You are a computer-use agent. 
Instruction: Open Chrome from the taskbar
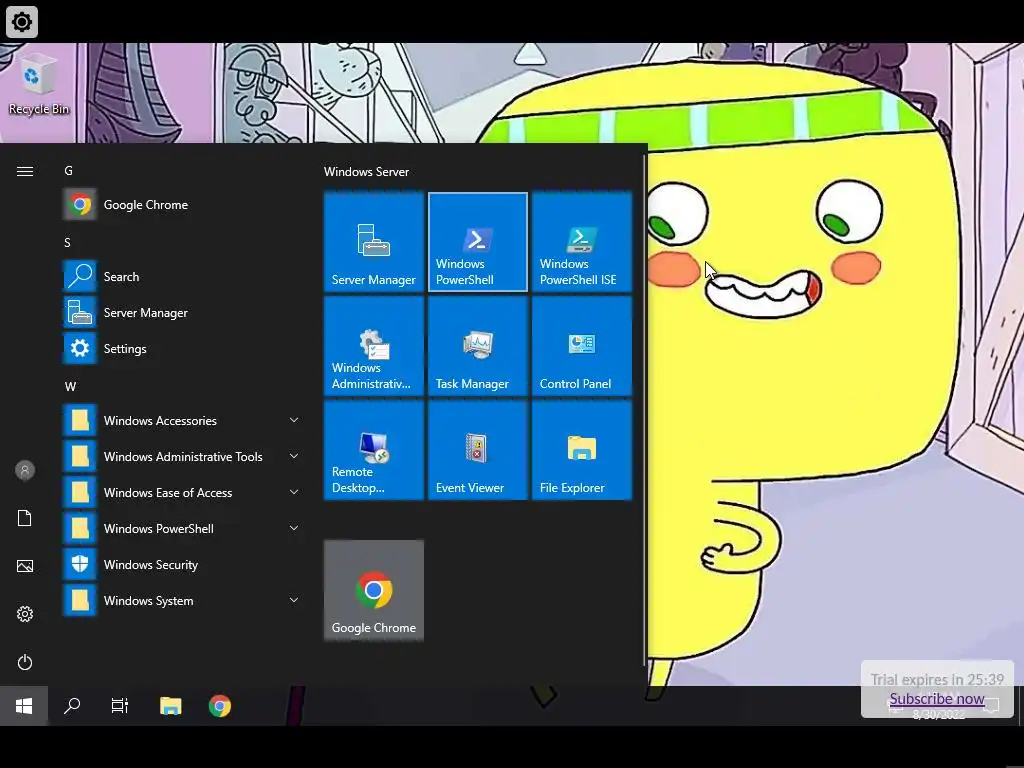click(219, 705)
